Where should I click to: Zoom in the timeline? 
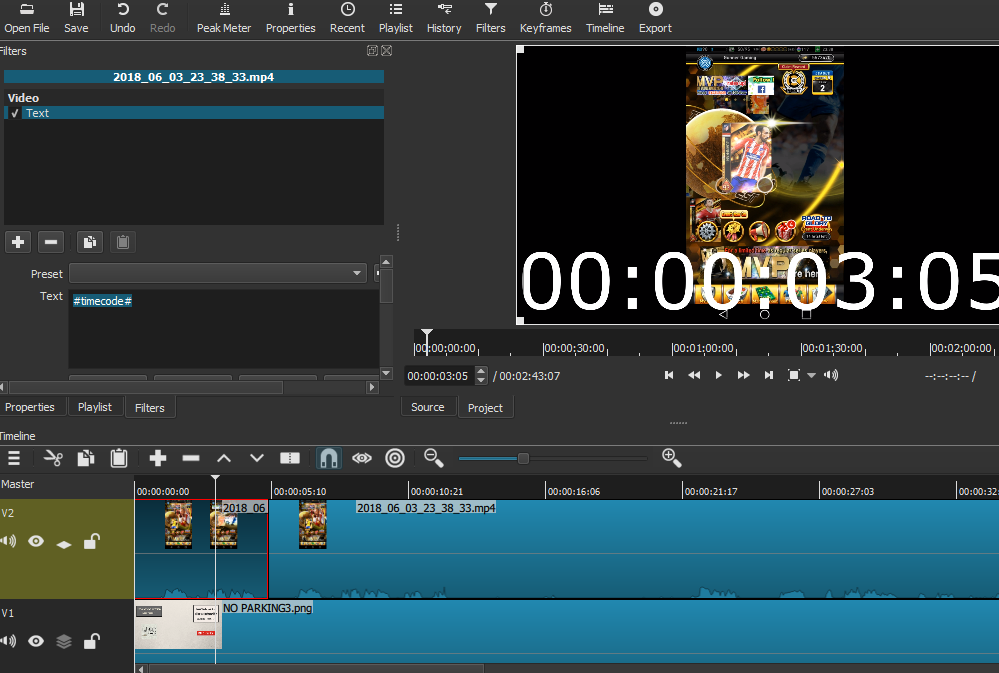pyautogui.click(x=672, y=458)
